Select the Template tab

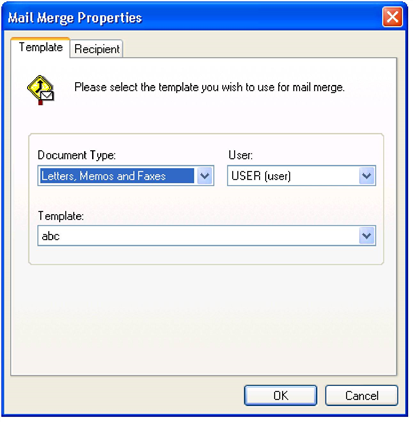[x=40, y=47]
